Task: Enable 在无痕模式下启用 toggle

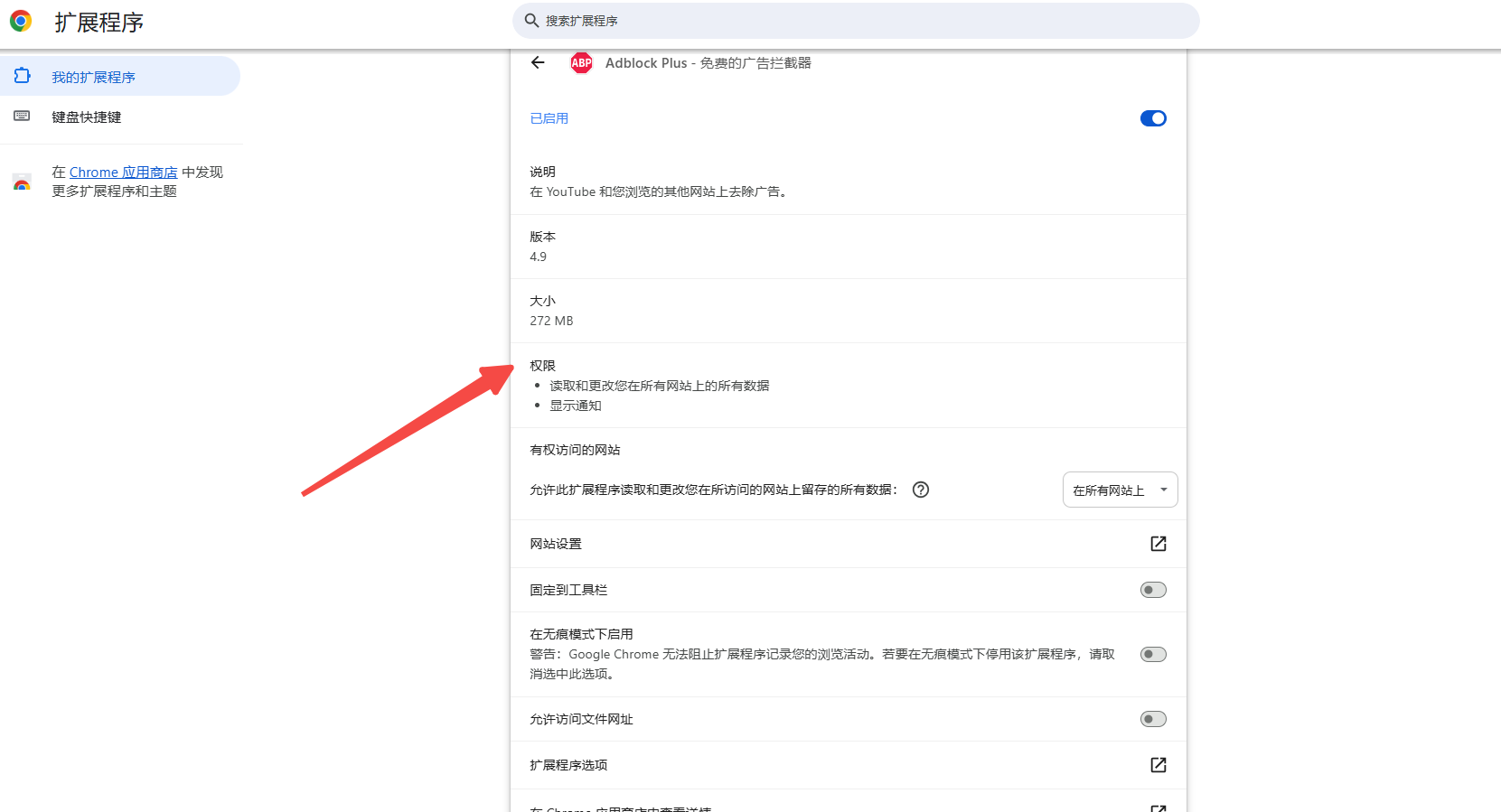Action: 1153,654
